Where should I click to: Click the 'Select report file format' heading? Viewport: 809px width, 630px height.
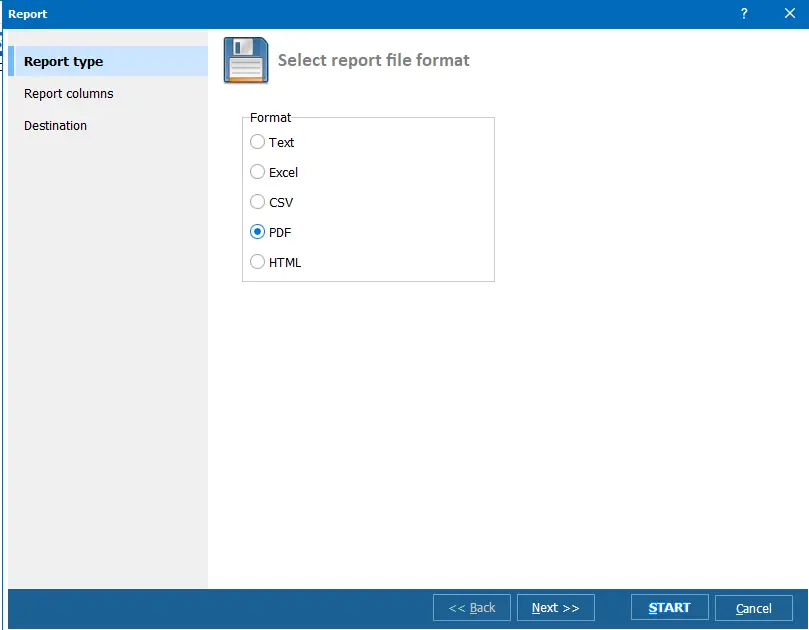tap(373, 61)
